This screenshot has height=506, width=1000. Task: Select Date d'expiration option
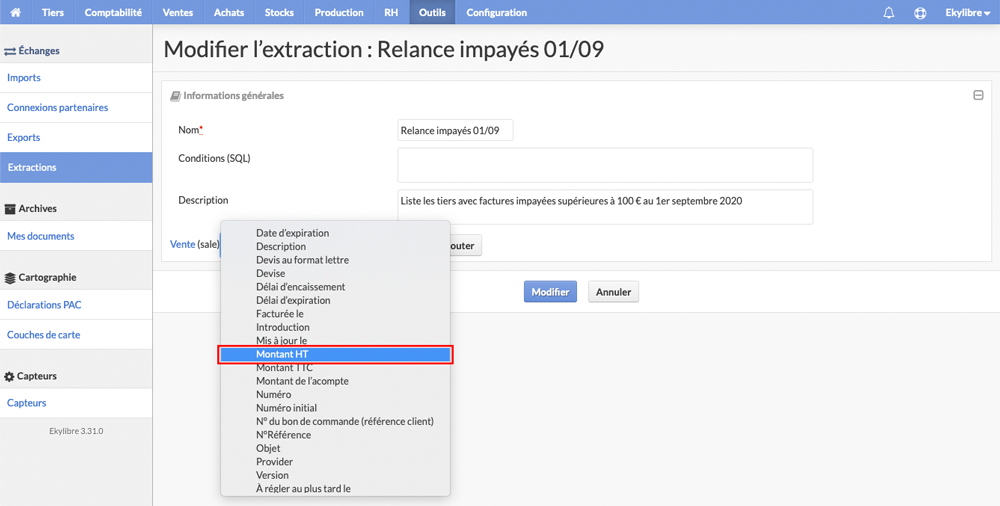pos(335,233)
